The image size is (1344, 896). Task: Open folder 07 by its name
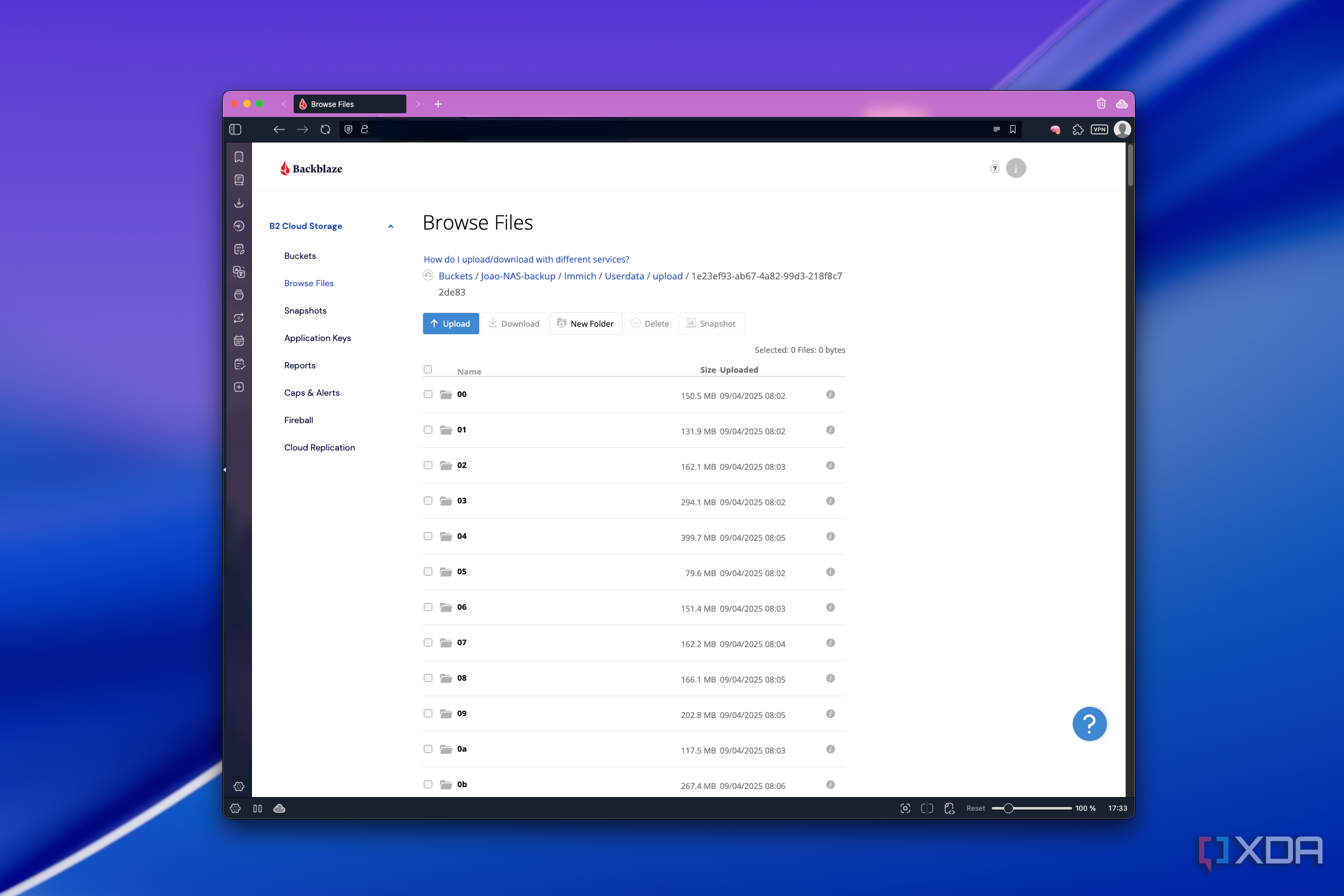coord(462,643)
